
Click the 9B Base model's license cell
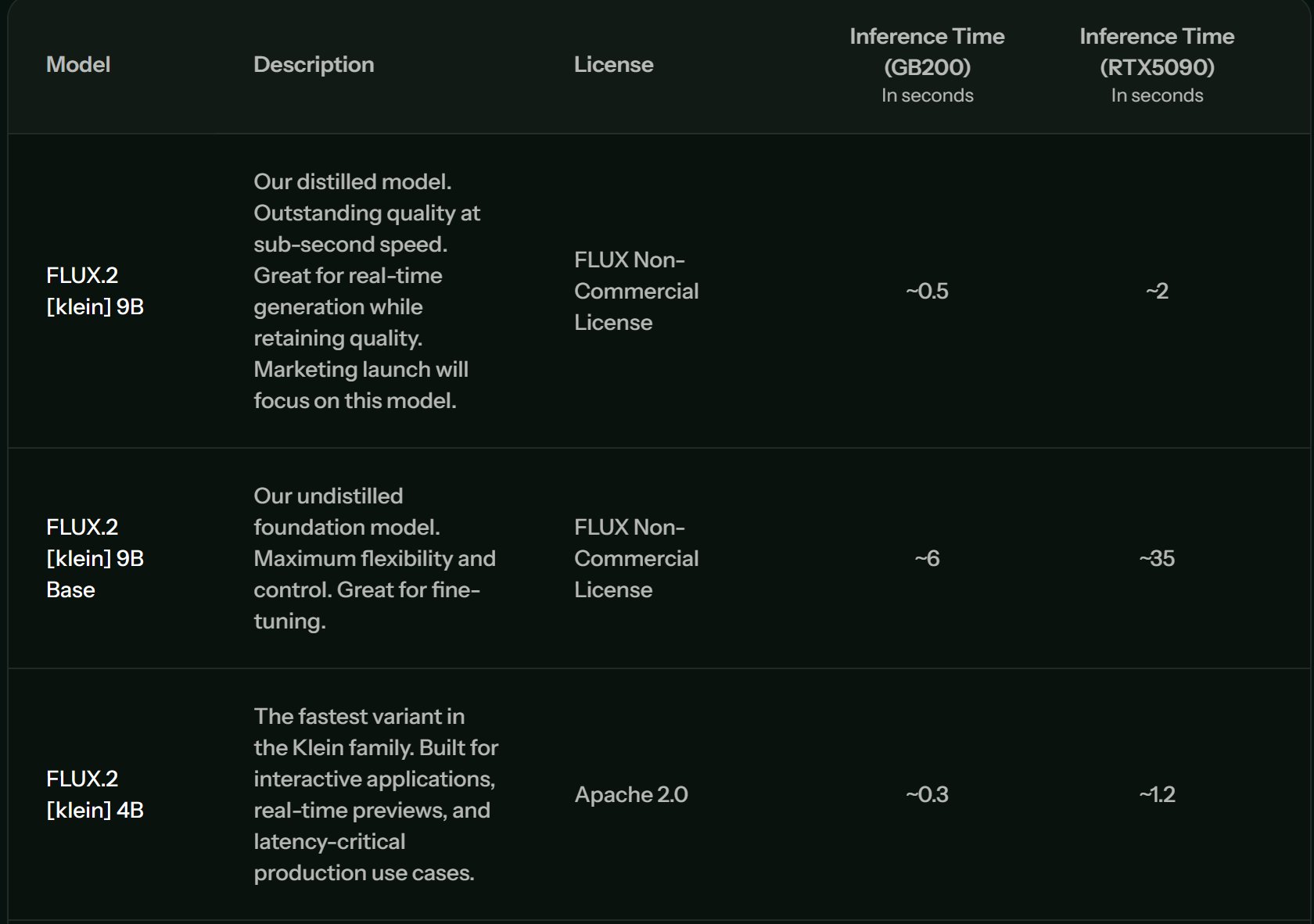click(x=636, y=558)
